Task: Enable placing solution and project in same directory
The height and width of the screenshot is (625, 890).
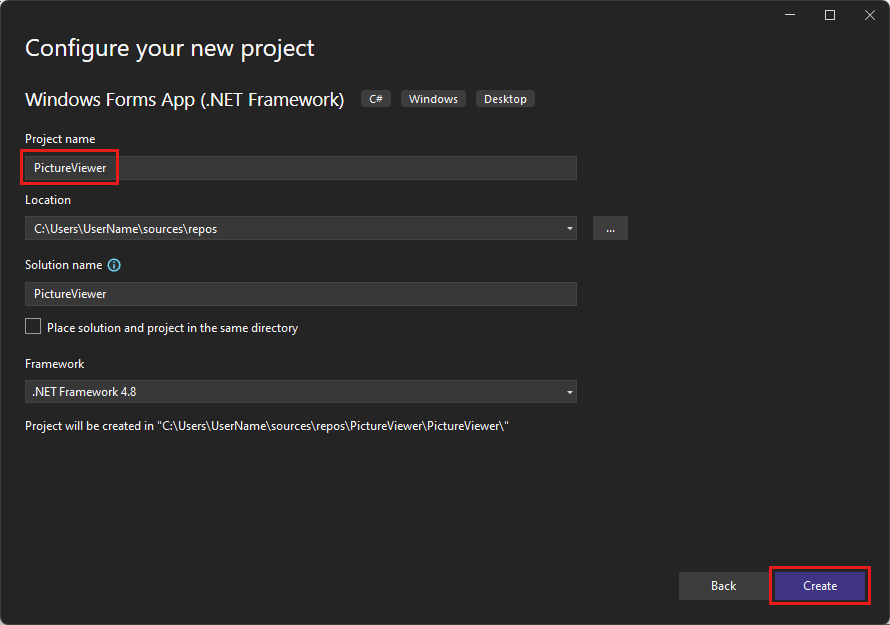Action: [x=32, y=326]
